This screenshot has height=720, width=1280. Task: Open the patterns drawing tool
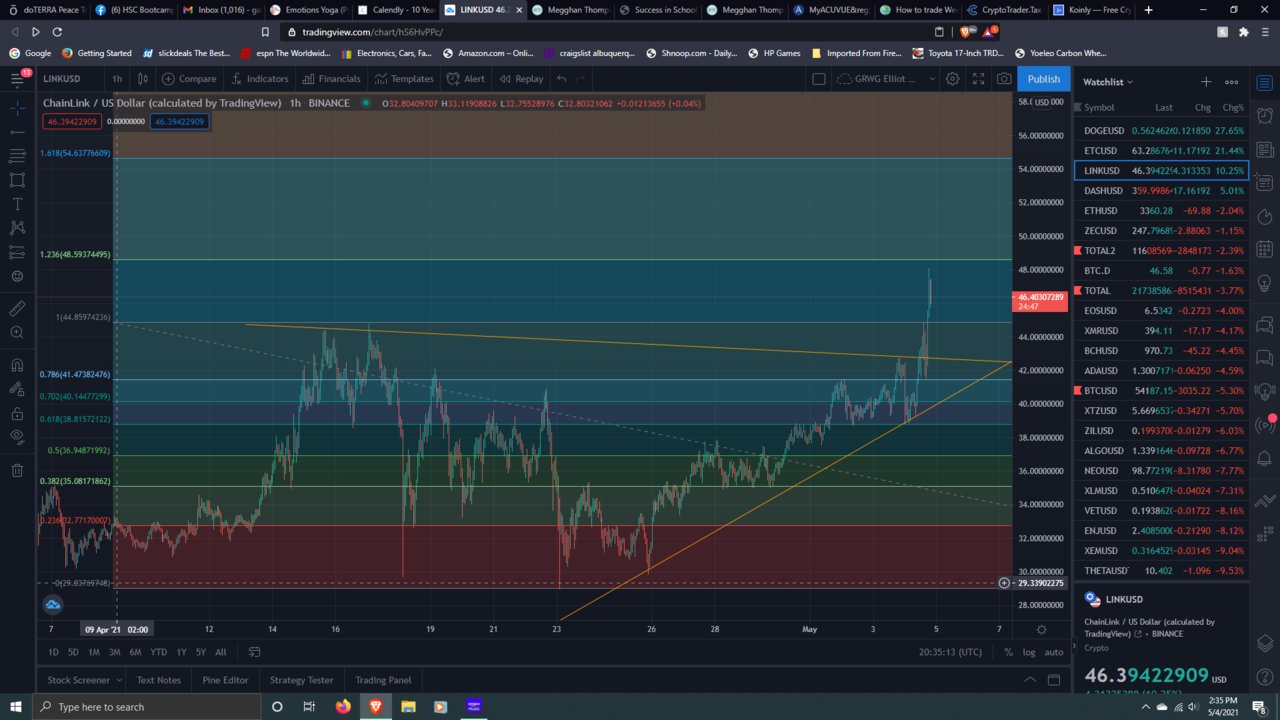coord(17,228)
